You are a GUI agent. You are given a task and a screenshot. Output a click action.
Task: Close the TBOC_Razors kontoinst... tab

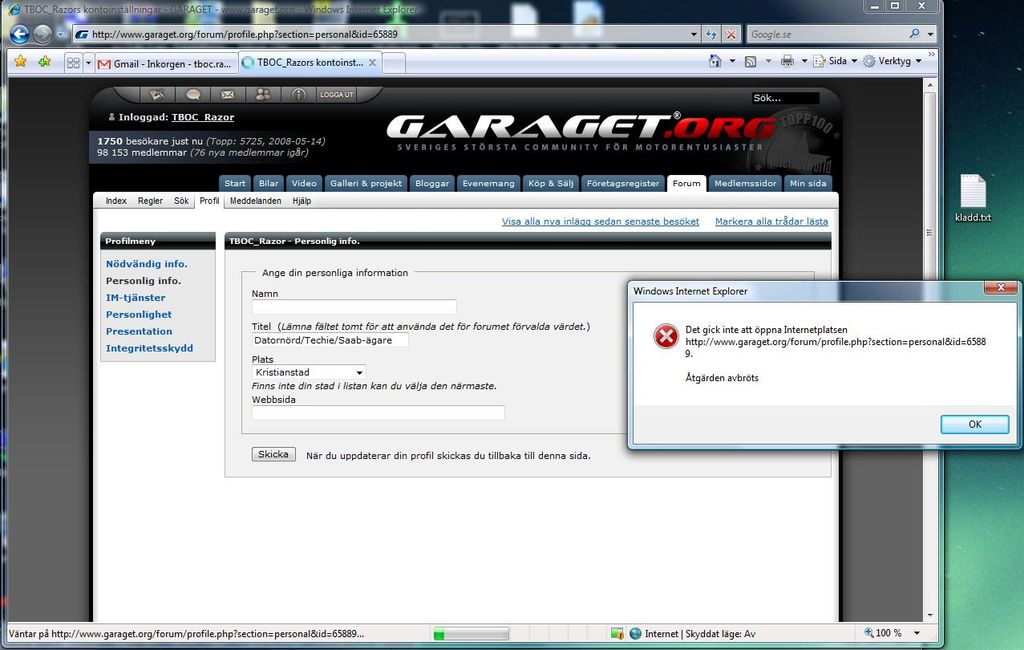[x=372, y=63]
